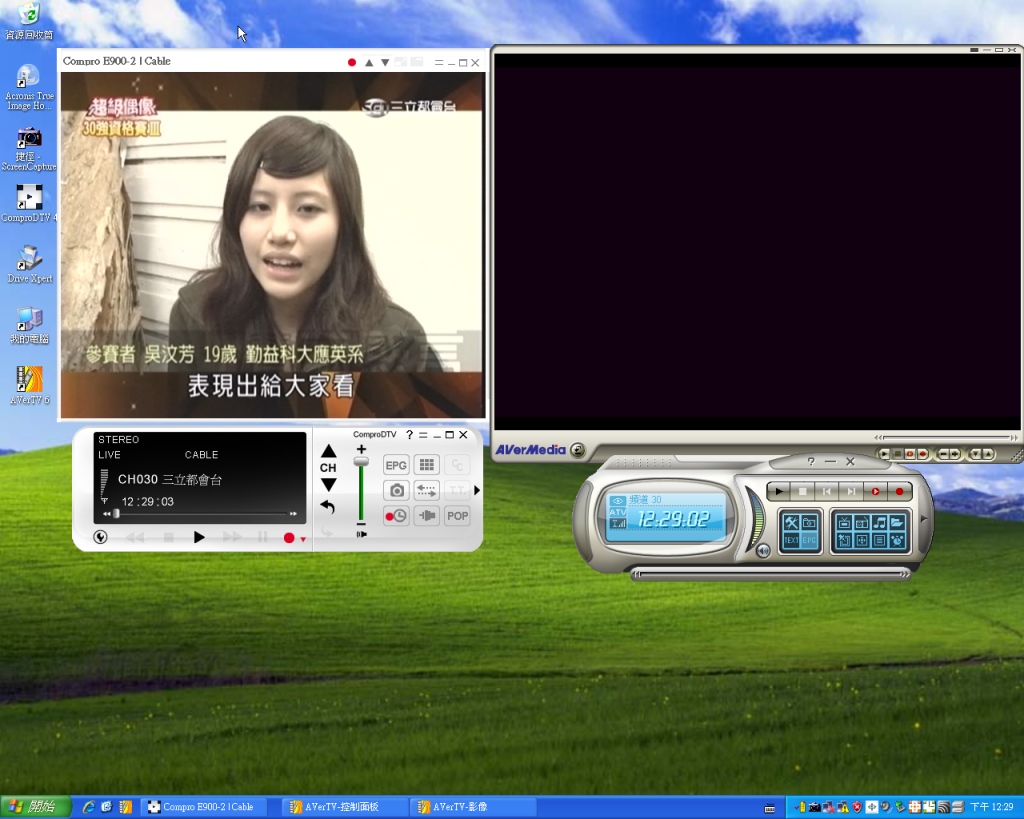
Task: Click the red record button in AVerTV control panel
Action: pyautogui.click(x=899, y=491)
